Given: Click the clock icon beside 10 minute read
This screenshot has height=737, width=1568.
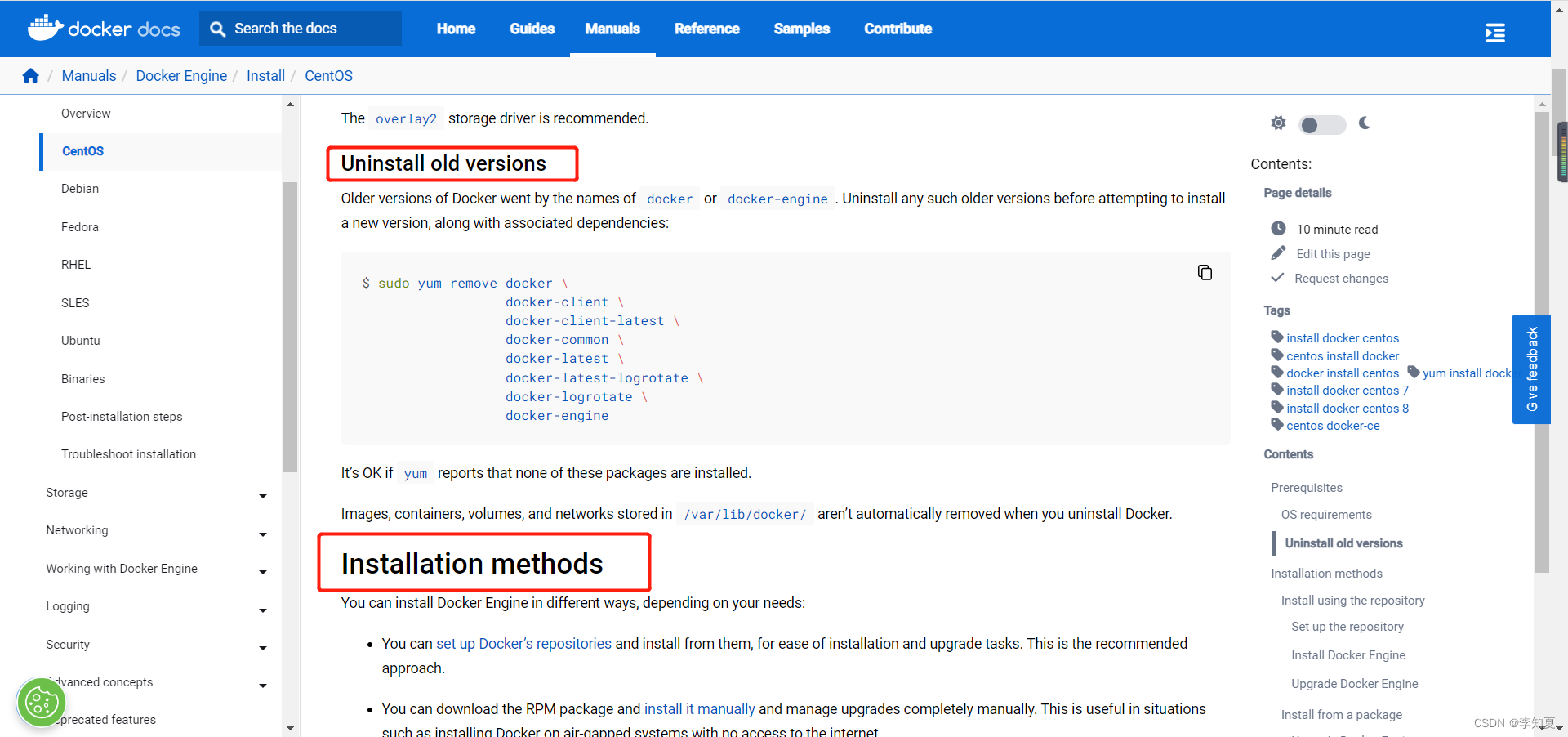Looking at the screenshot, I should tap(1278, 229).
